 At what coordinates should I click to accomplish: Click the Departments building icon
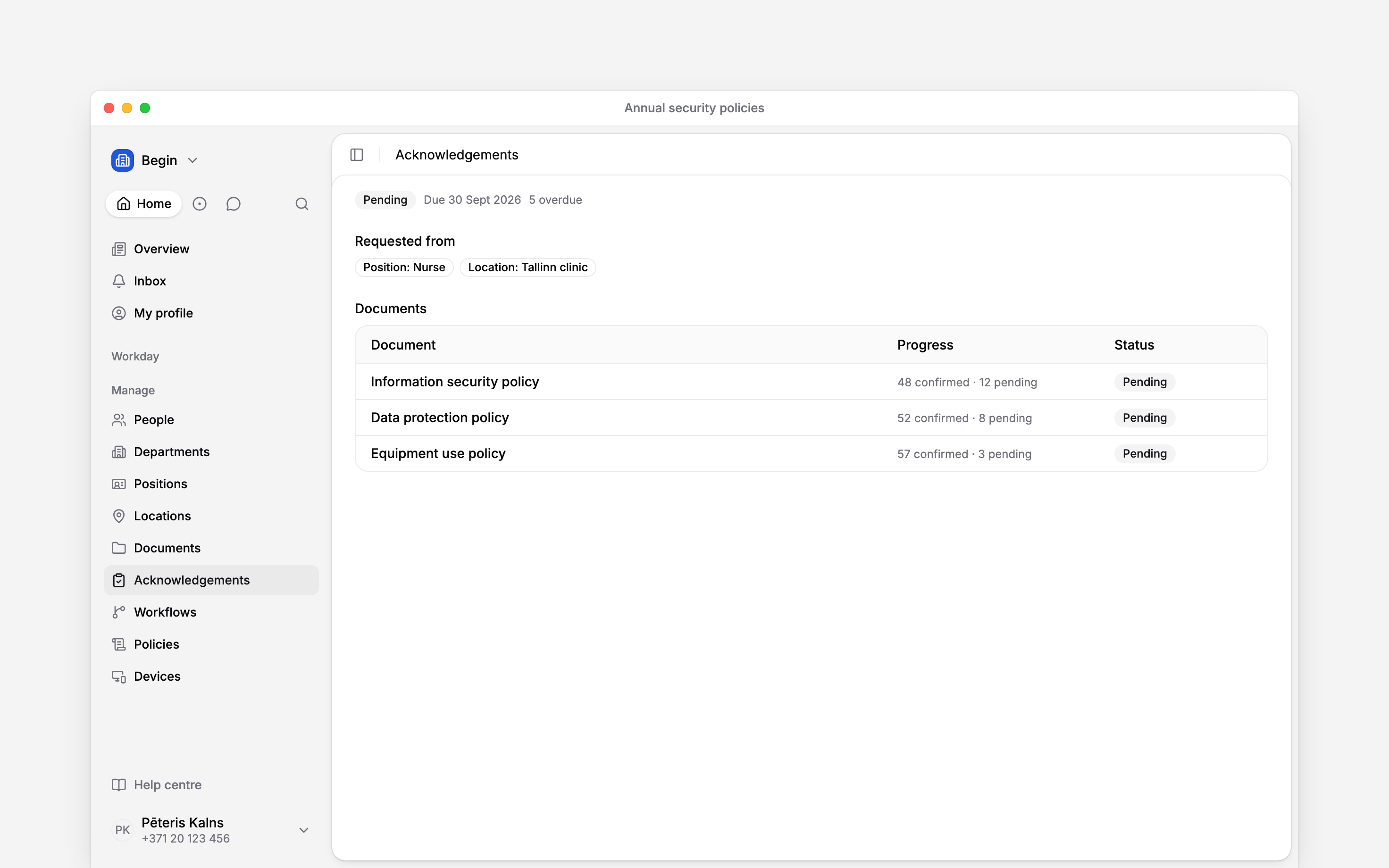tap(119, 452)
